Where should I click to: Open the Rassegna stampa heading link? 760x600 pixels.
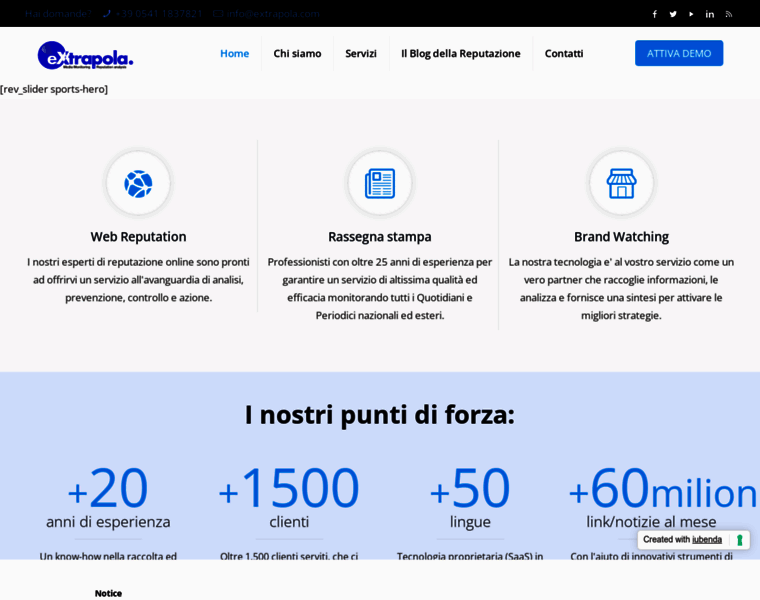pyautogui.click(x=380, y=237)
